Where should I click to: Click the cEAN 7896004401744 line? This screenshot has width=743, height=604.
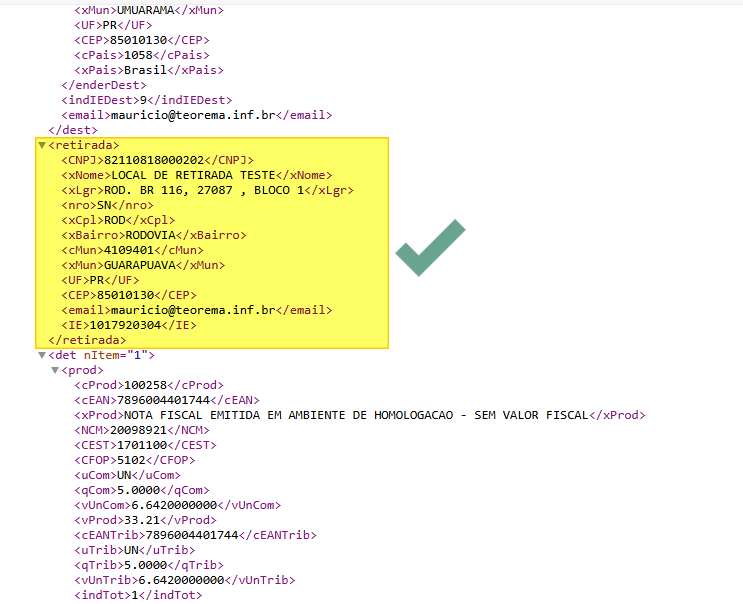(167, 400)
